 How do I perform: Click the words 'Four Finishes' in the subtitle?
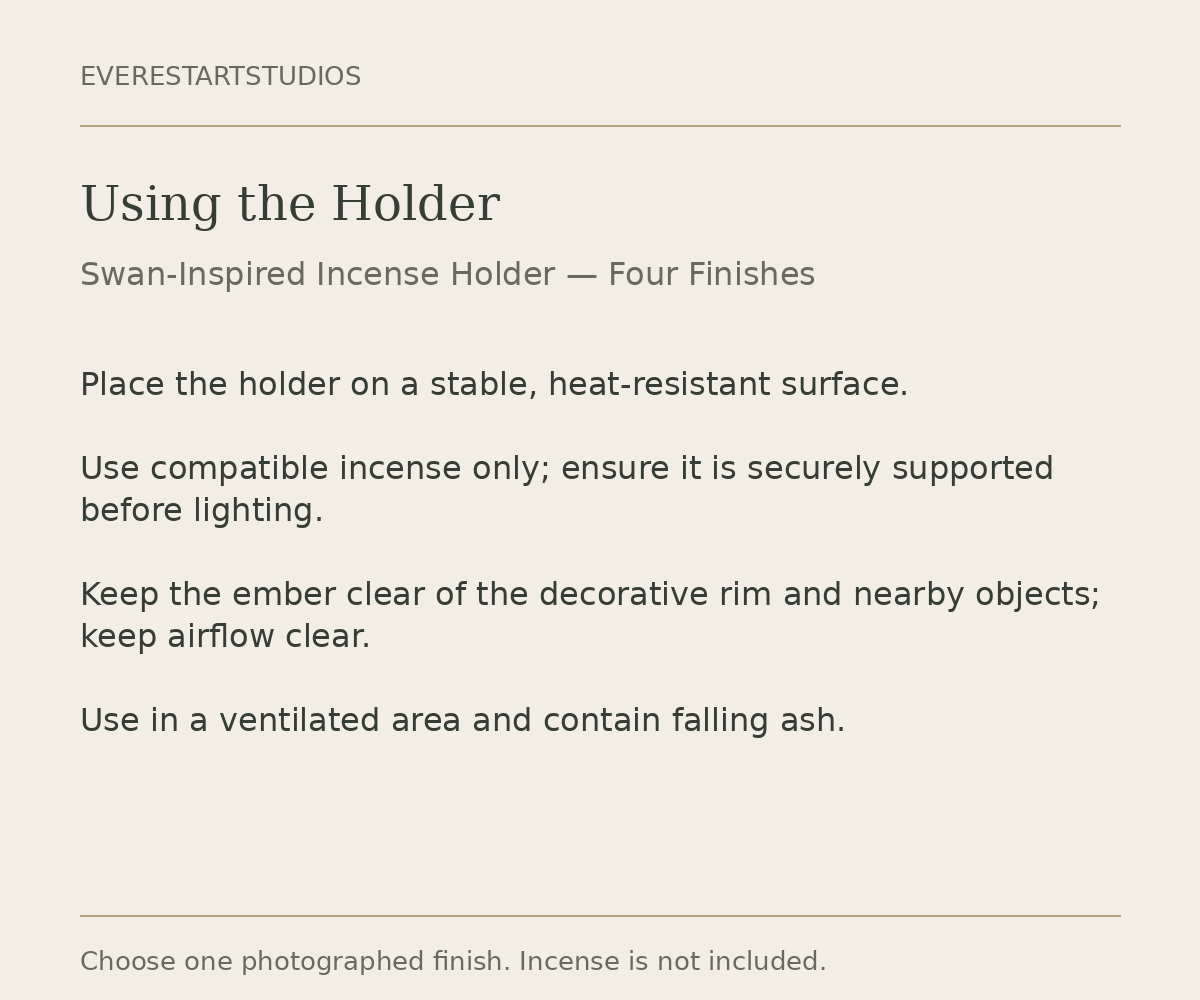711,275
